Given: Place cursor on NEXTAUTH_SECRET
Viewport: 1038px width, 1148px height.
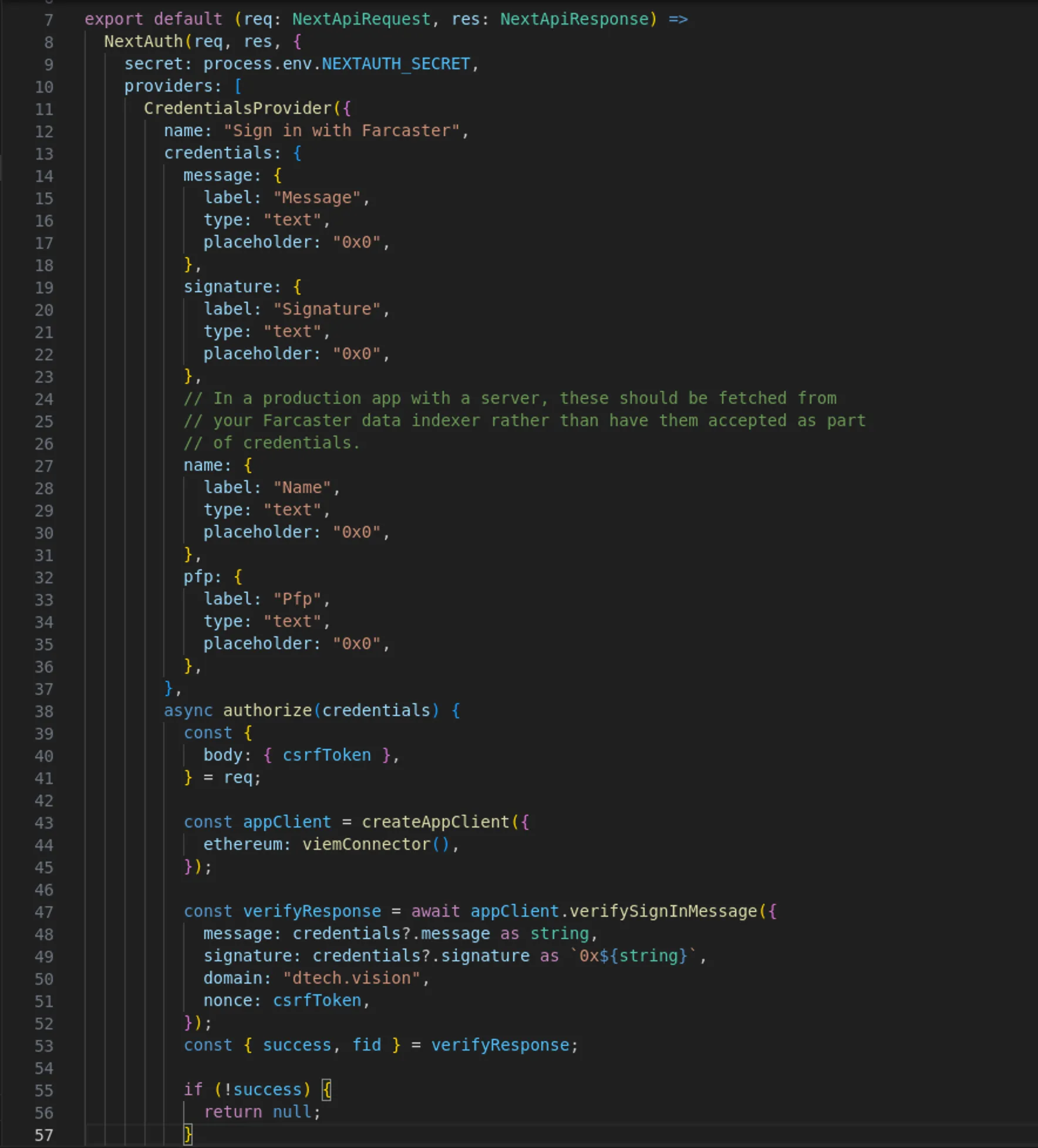Looking at the screenshot, I should [396, 64].
